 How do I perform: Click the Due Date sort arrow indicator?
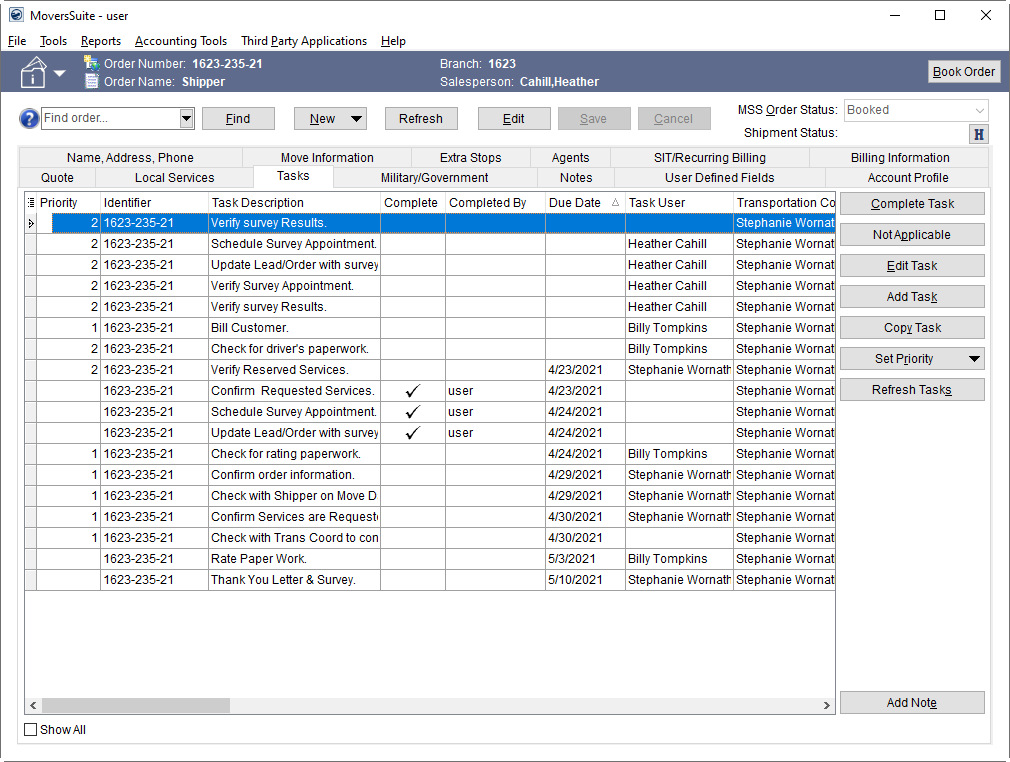coord(615,203)
